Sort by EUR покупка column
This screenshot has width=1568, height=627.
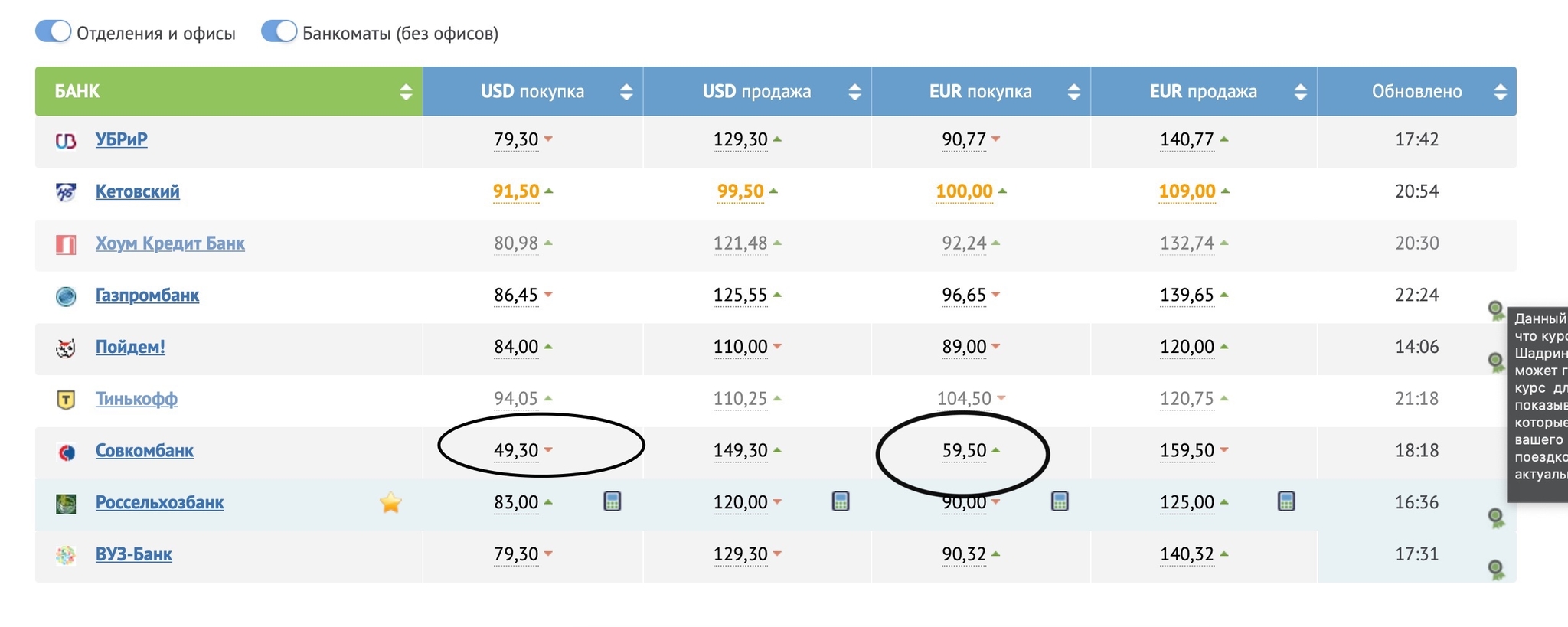[981, 91]
